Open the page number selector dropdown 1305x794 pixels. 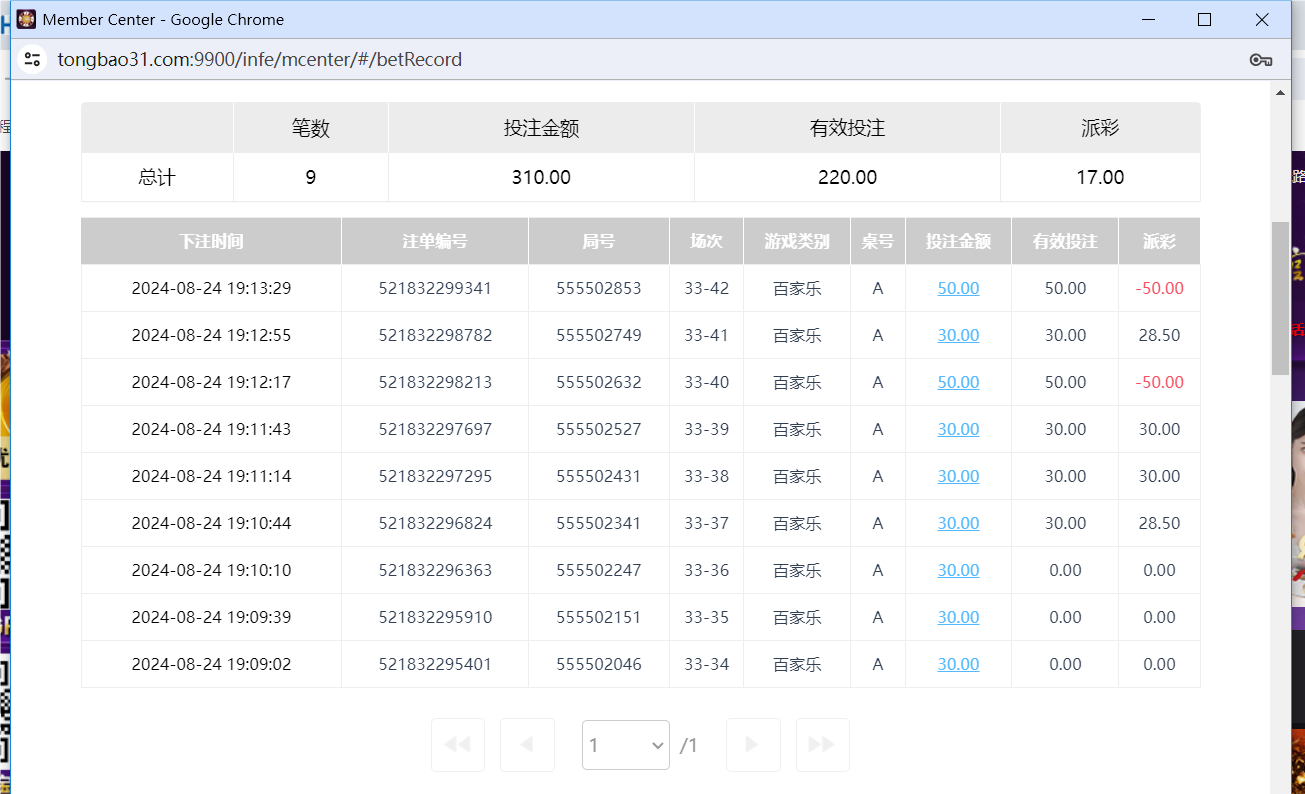tap(625, 744)
